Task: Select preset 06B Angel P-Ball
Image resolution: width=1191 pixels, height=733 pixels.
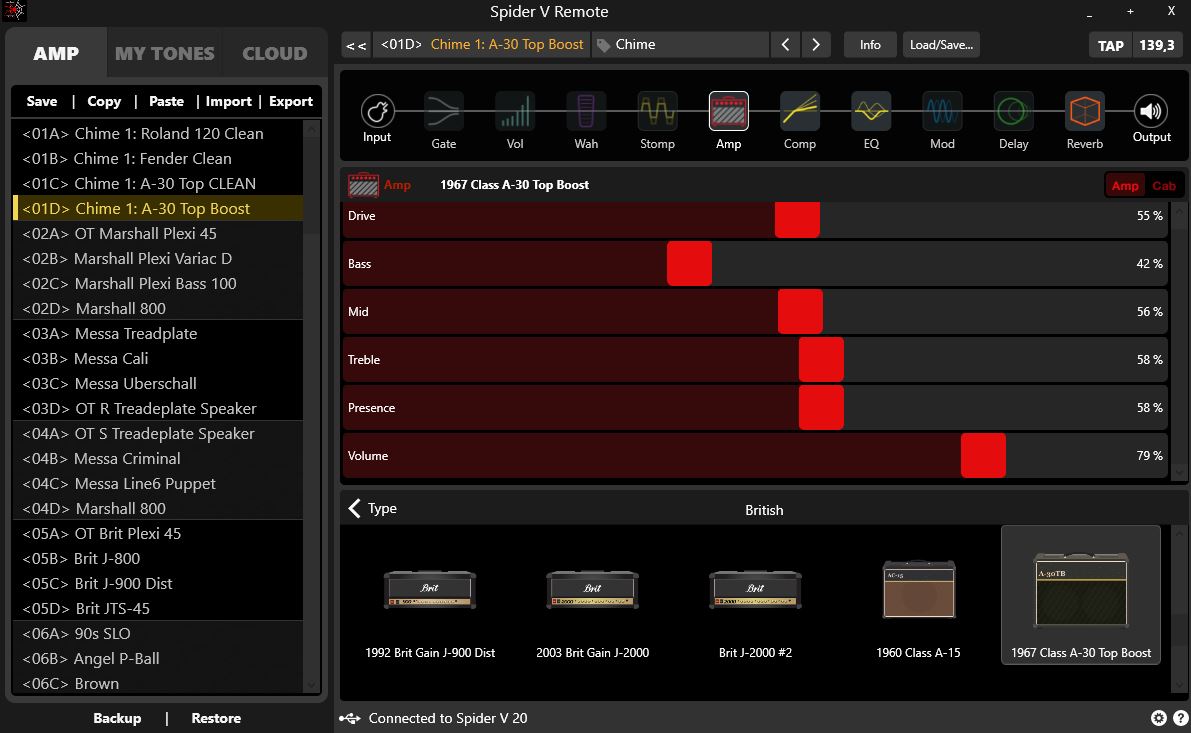Action: click(x=158, y=659)
